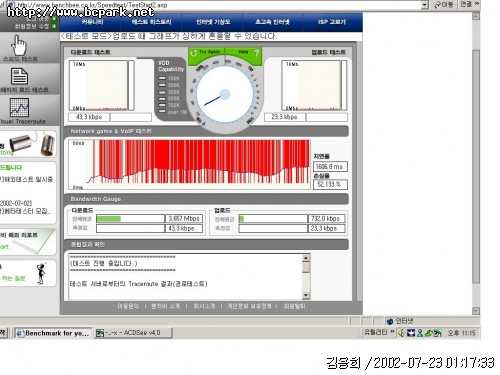Click the report banner with pencil graphic

coord(28,242)
